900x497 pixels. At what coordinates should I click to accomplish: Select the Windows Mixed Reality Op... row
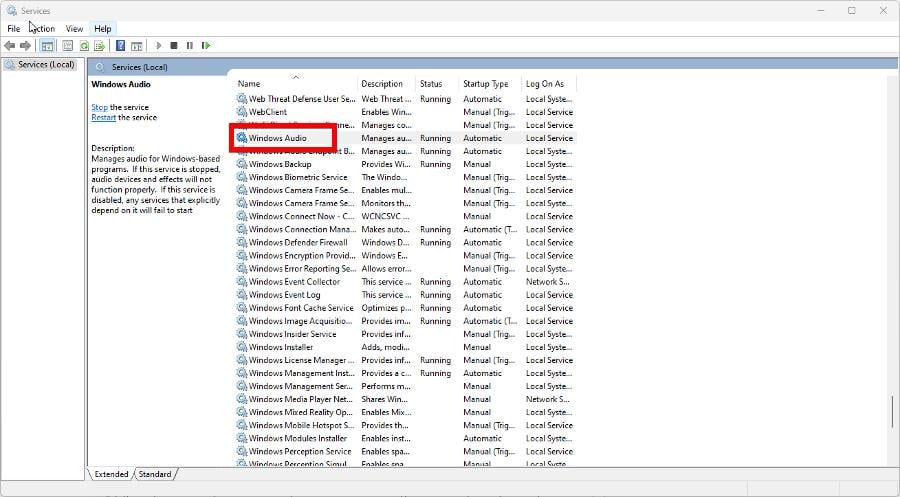405,412
